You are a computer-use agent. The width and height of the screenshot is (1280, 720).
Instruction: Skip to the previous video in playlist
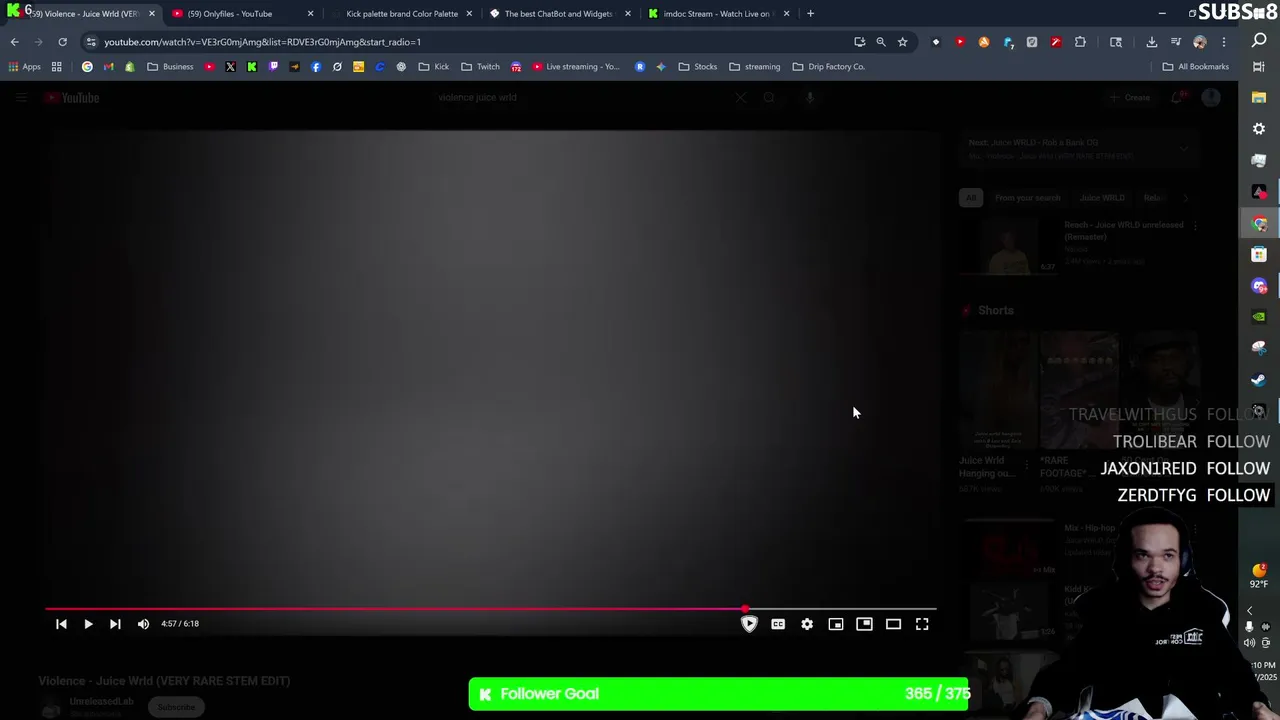[61, 624]
